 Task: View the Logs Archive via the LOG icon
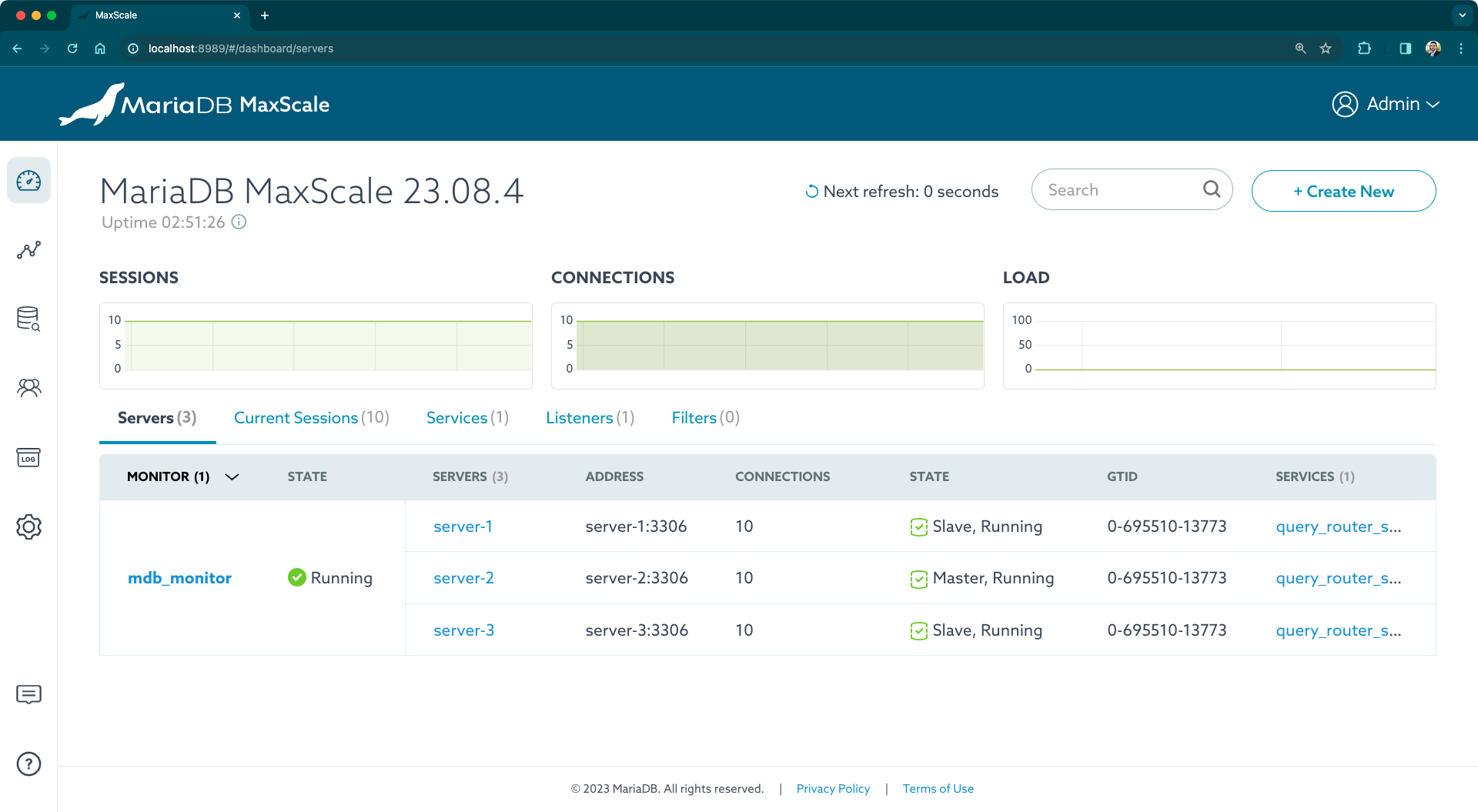[x=28, y=457]
